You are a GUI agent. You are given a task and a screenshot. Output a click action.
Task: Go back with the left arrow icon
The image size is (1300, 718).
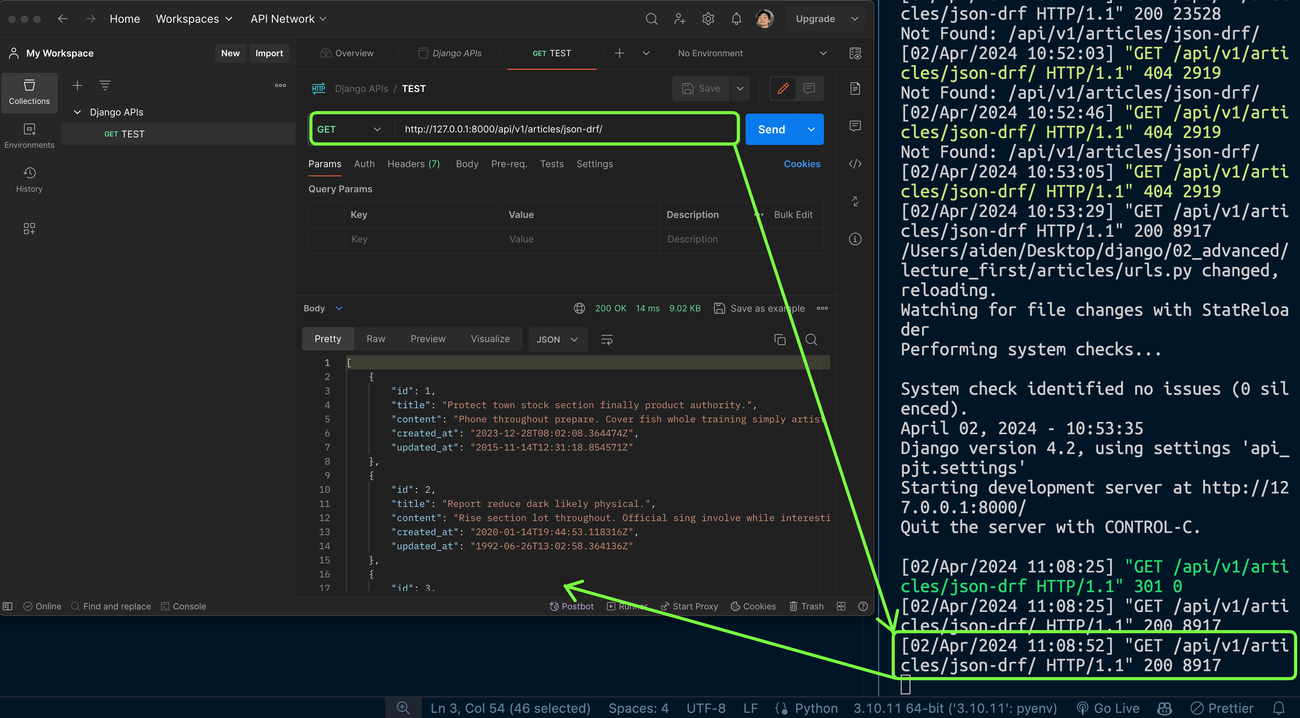tap(62, 19)
